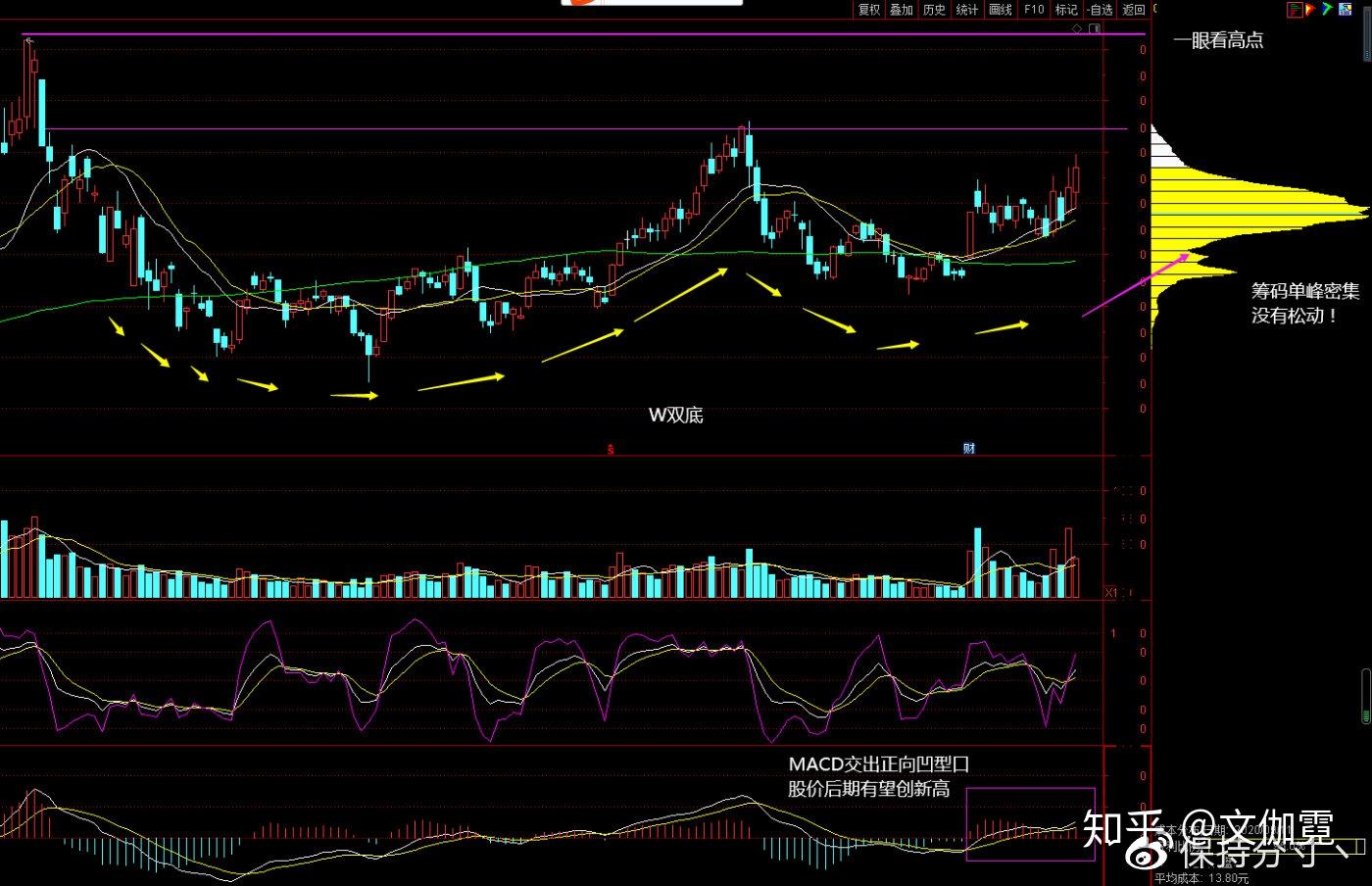
Task: Click the 叠加 overlay toolbar button
Action: pos(902,10)
